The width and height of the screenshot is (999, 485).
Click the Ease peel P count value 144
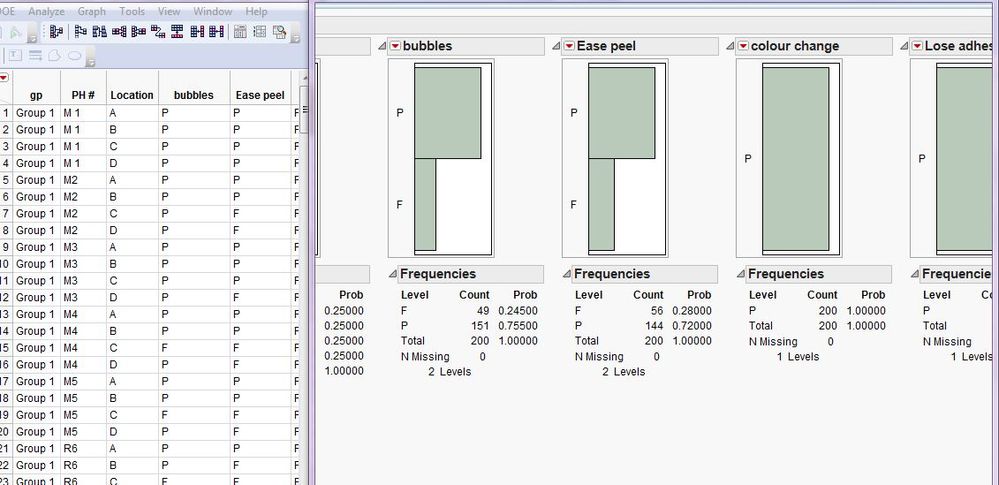coord(654,326)
